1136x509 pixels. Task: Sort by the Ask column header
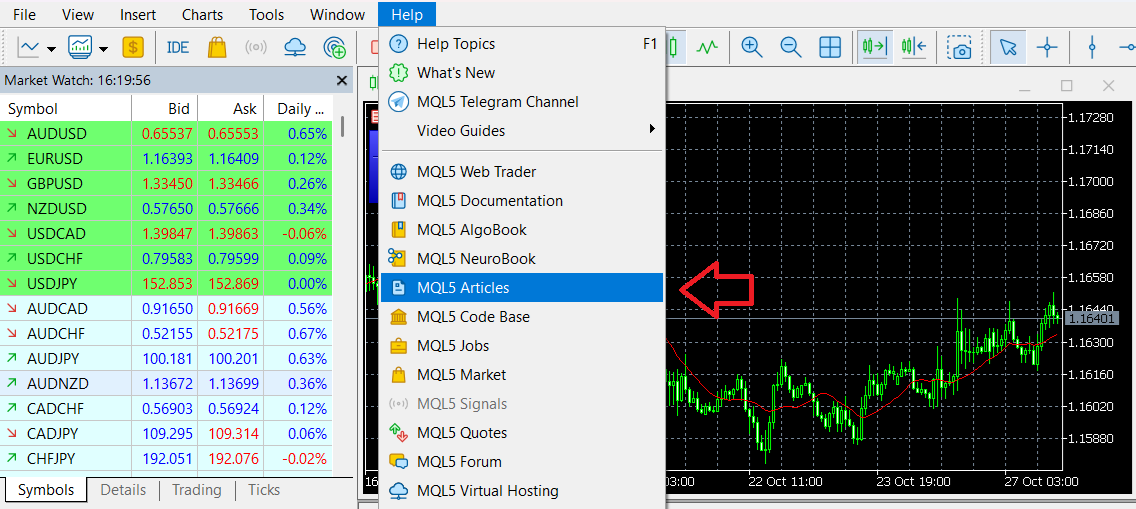pos(231,109)
